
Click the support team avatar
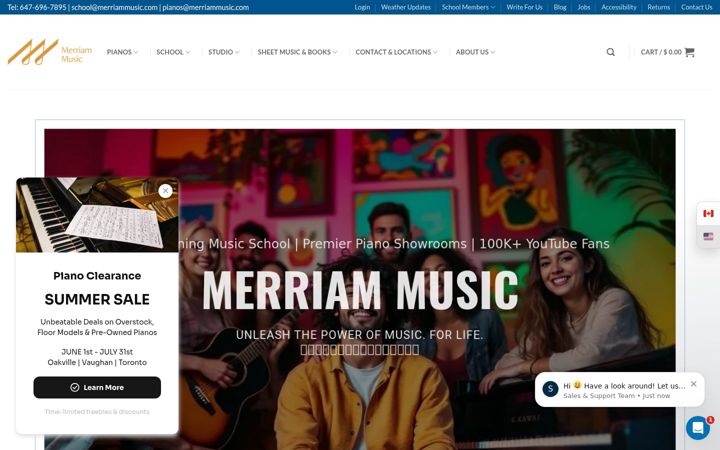pyautogui.click(x=550, y=389)
